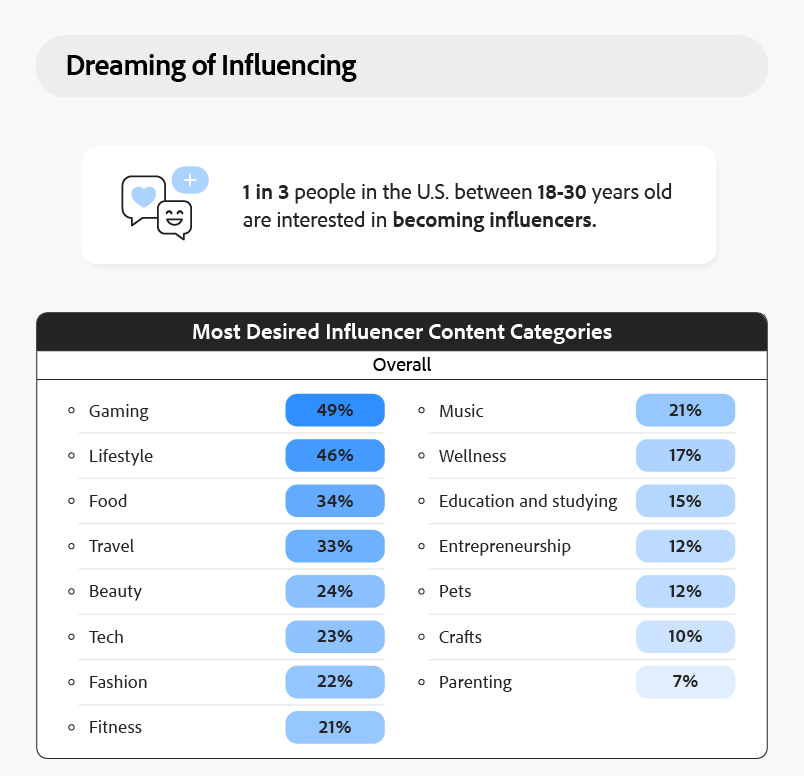Select the Gaming 49% badge
Screen dimensions: 804x776
click(335, 410)
